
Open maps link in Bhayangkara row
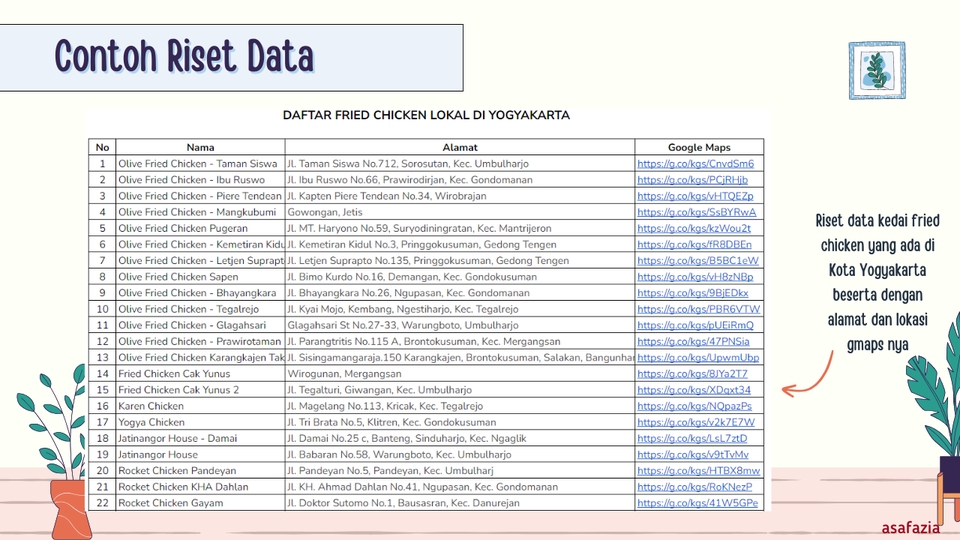click(x=692, y=293)
